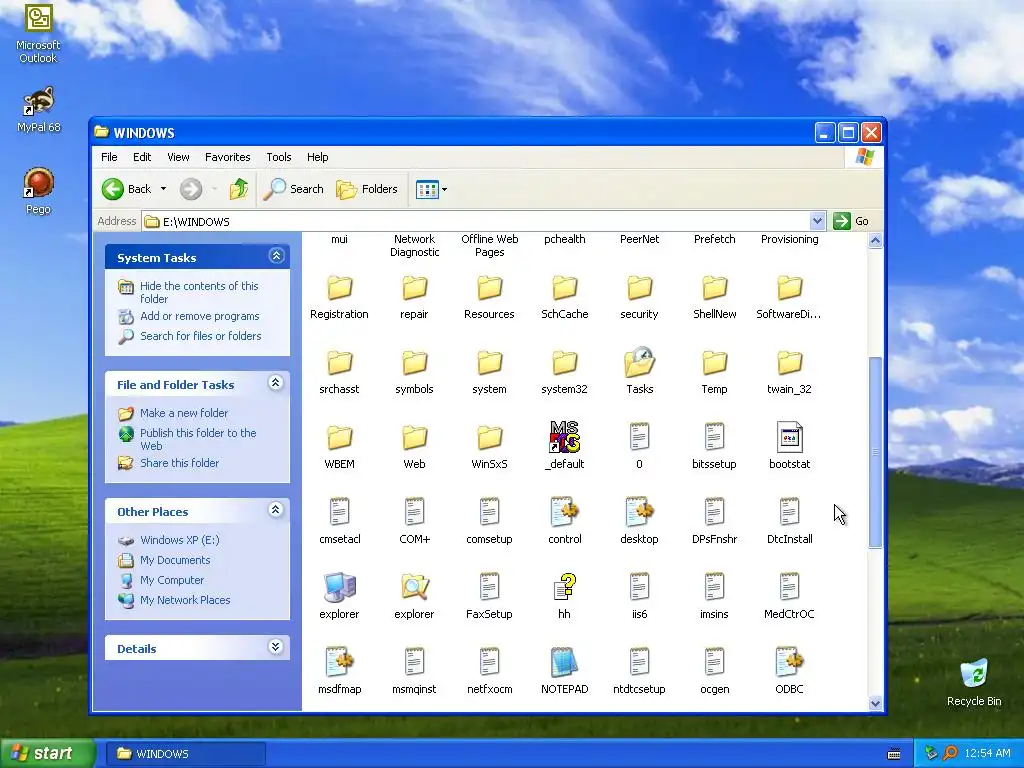Screen dimensions: 1024x768
Task: Select the twain_32 folder
Action: pos(790,363)
